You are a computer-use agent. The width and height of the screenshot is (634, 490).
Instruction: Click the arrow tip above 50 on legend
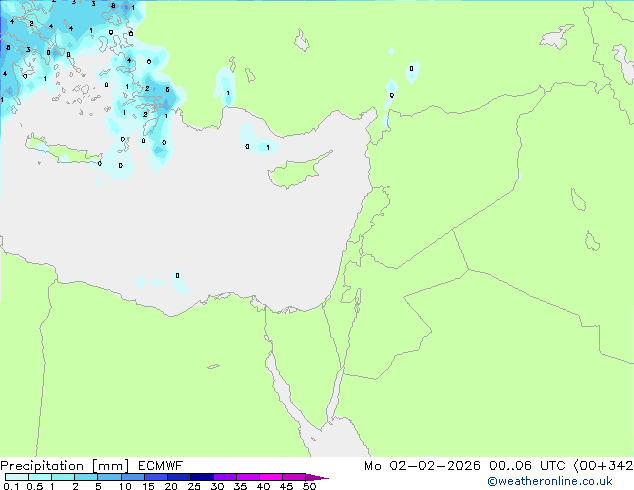(x=317, y=477)
